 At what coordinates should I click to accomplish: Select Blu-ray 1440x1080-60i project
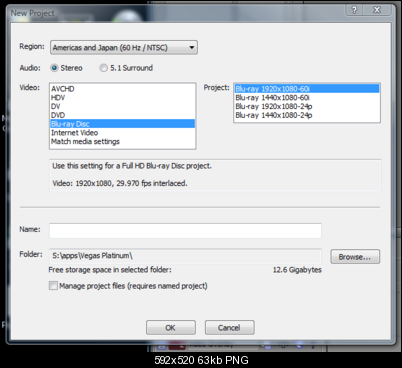[x=307, y=97]
